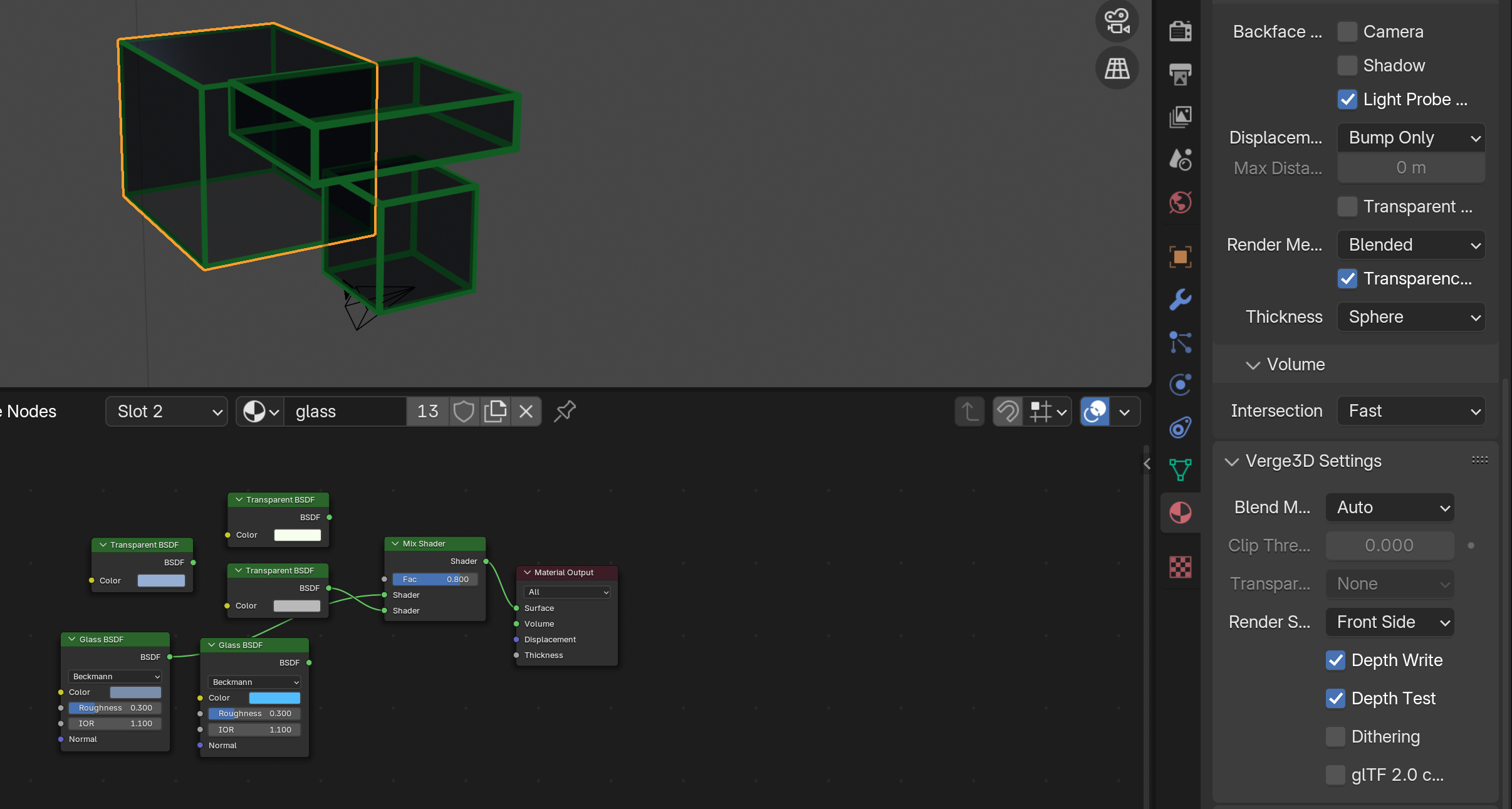This screenshot has width=1512, height=809.
Task: Disable the Depth Write checkbox
Action: 1335,660
